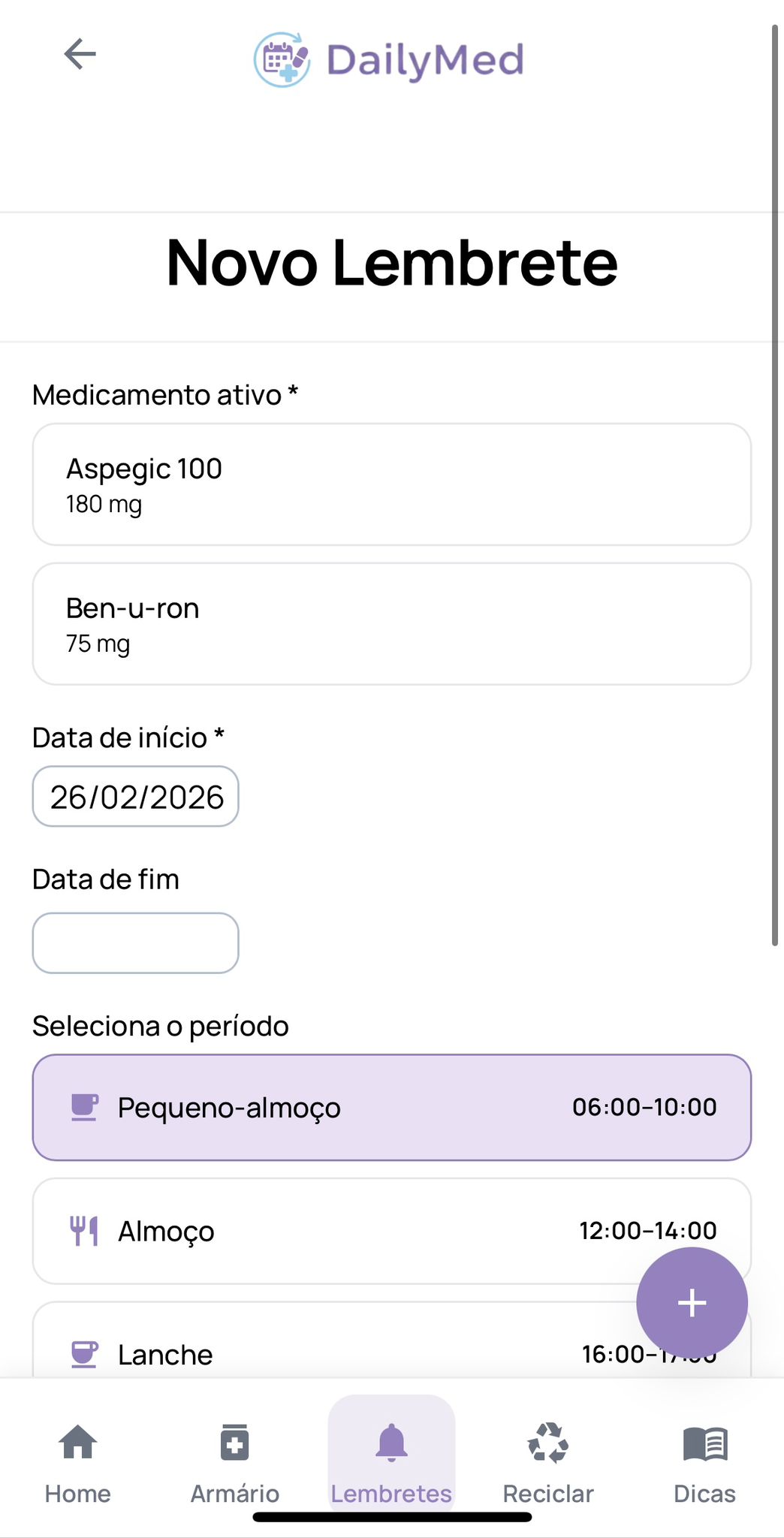Tap the DailyMed calendar logo icon
Viewport: 784px width, 1538px height.
(282, 59)
